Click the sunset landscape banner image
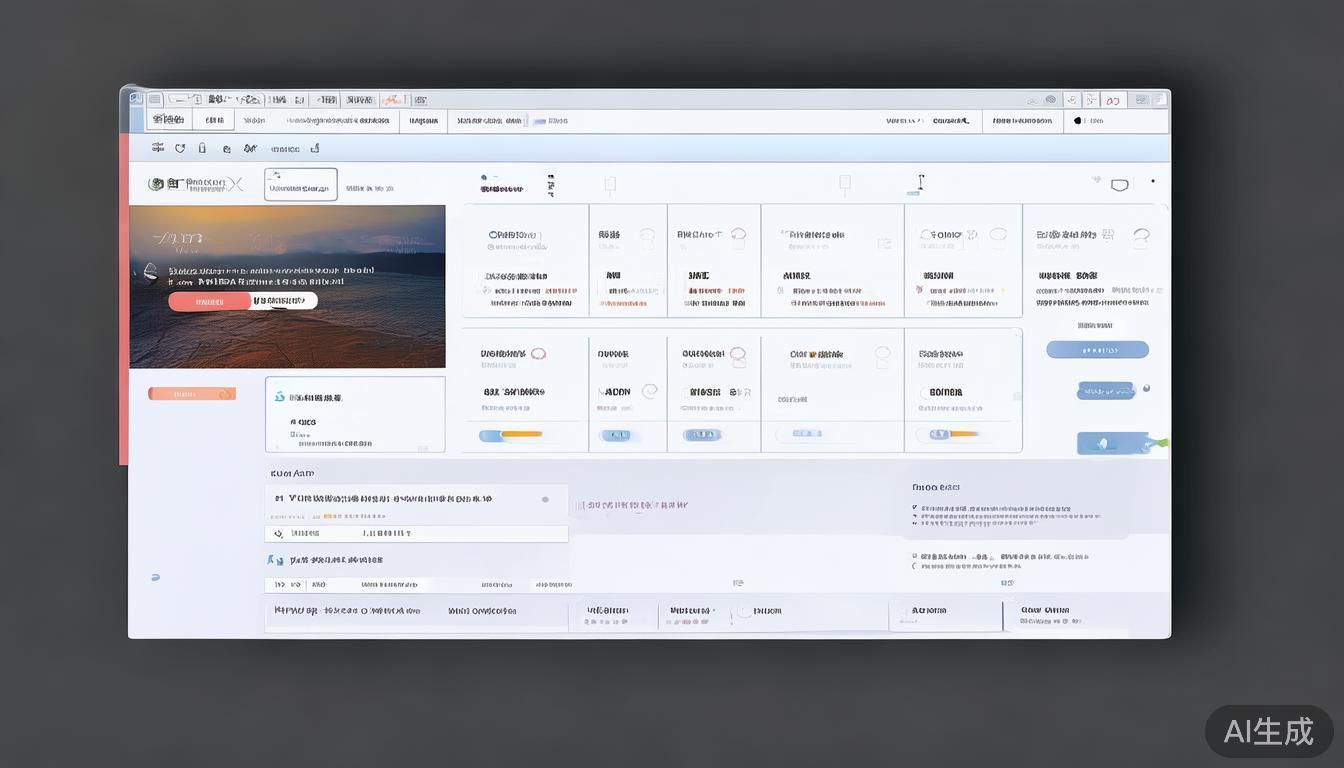 coord(287,286)
